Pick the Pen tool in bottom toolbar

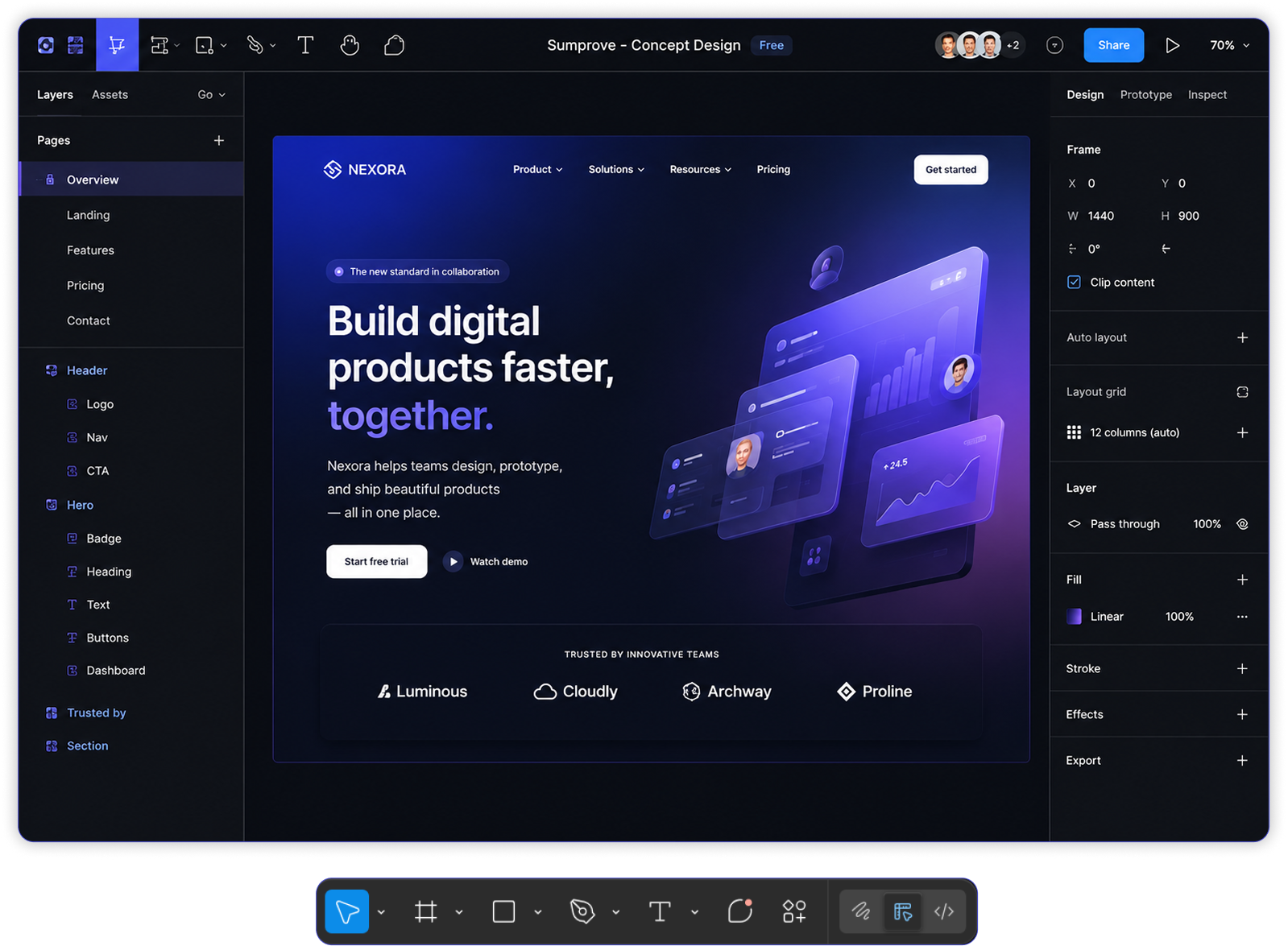point(582,911)
